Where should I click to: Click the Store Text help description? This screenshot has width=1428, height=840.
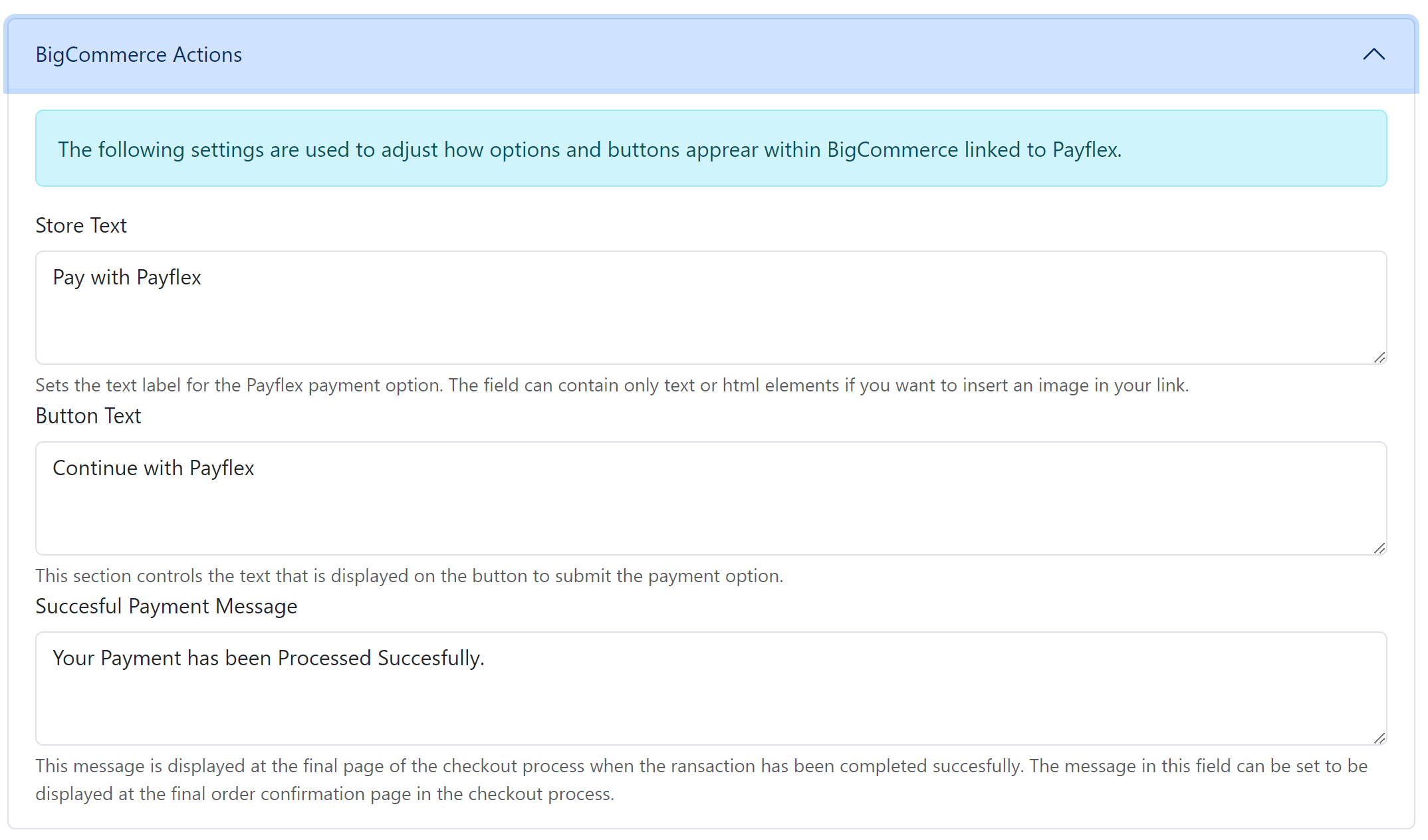[612, 385]
